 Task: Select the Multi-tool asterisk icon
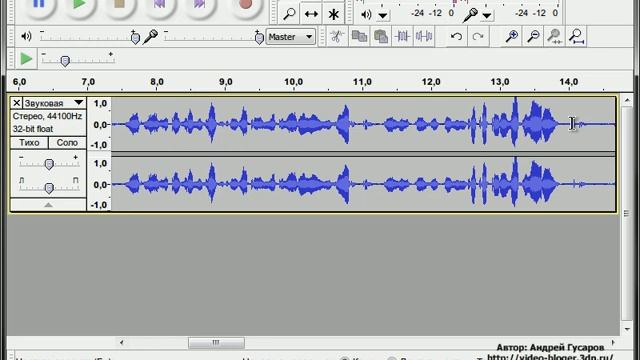[333, 14]
